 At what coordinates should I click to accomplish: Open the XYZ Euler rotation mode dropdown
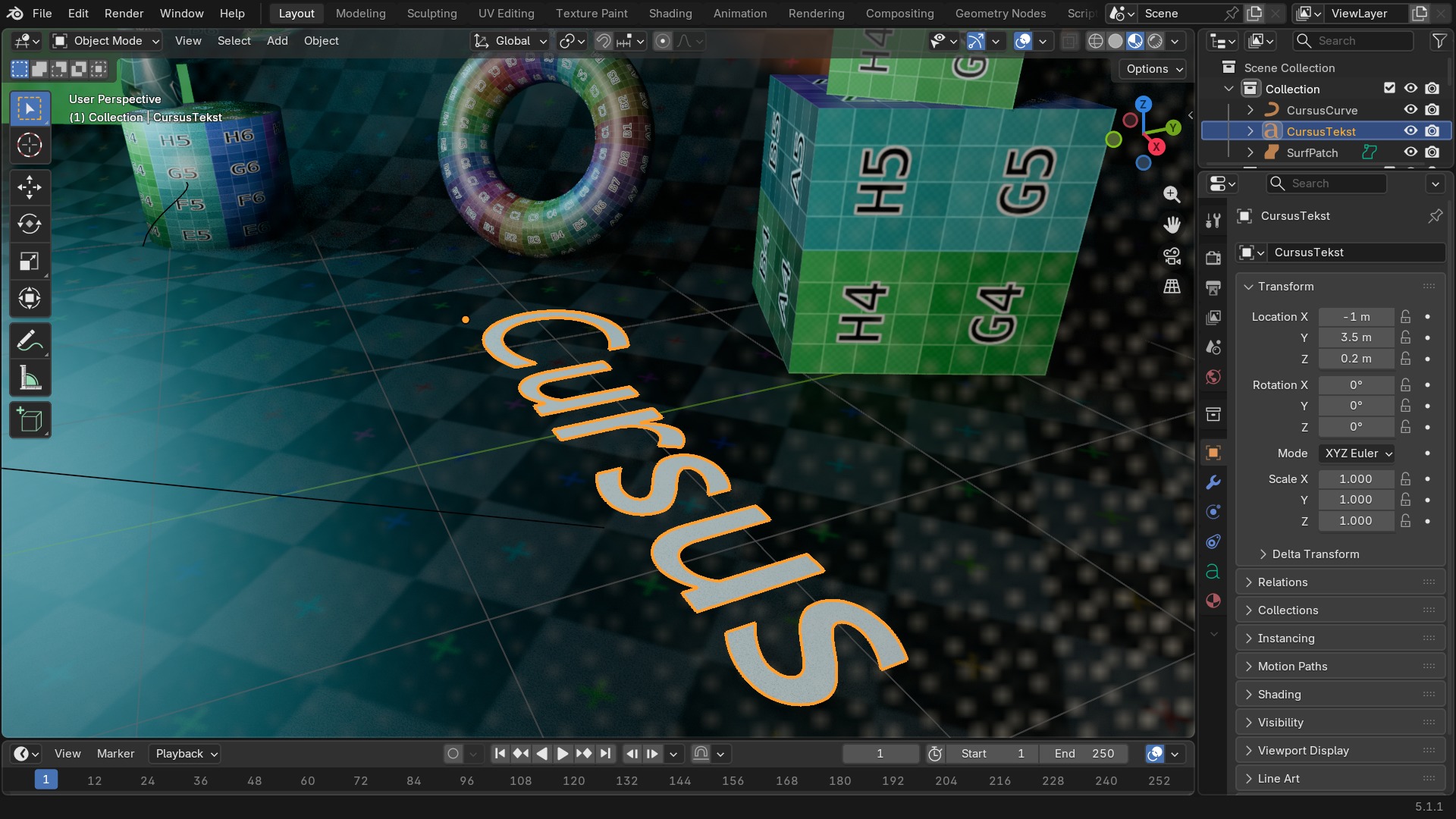click(1357, 453)
